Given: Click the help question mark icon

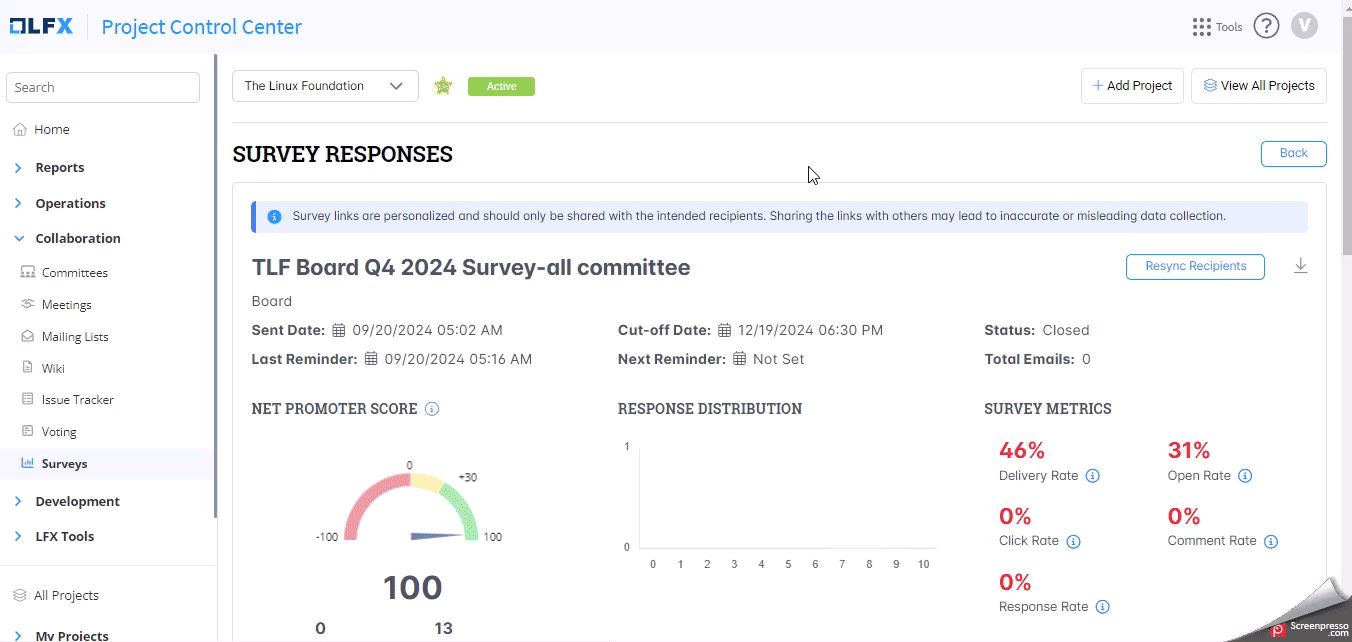Looking at the screenshot, I should [x=1266, y=26].
